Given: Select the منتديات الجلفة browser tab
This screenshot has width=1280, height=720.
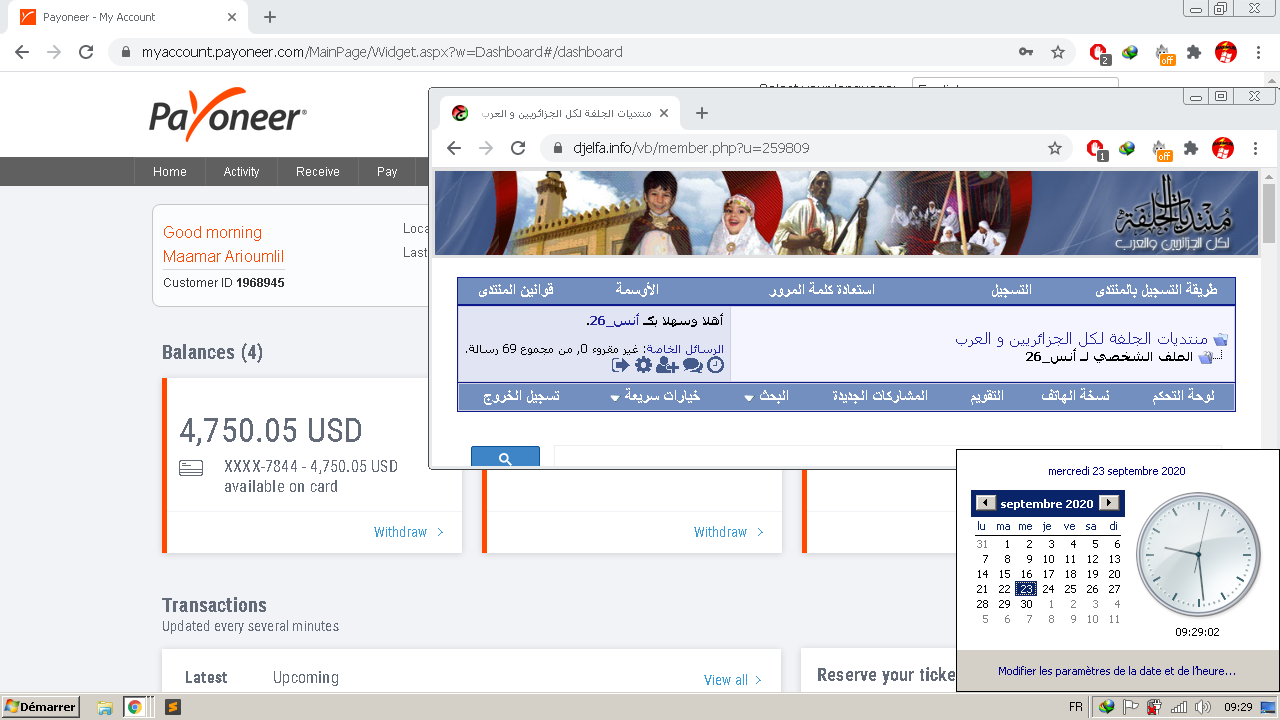Looking at the screenshot, I should tap(560, 113).
